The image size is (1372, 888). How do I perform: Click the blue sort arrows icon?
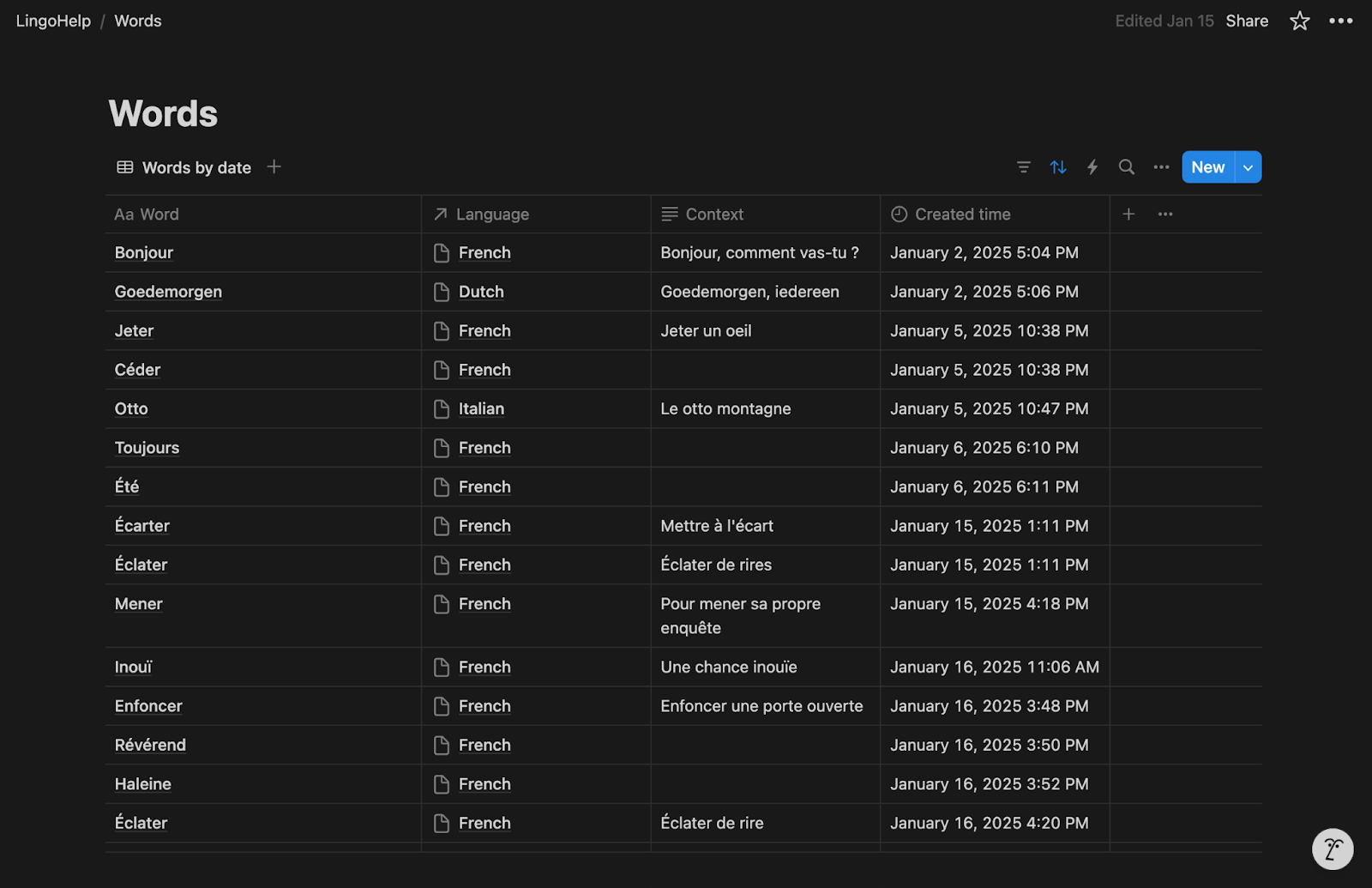(1058, 167)
